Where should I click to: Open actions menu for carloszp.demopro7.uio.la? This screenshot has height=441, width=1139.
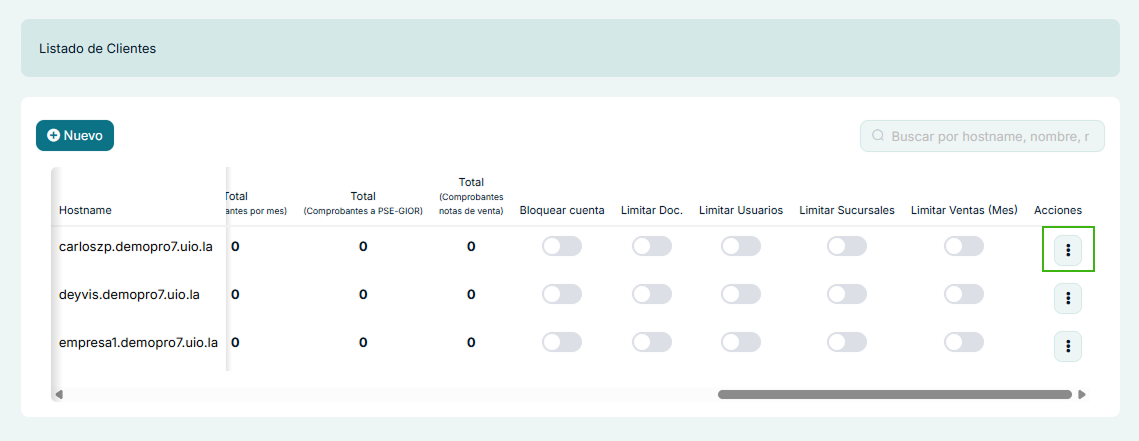pyautogui.click(x=1068, y=249)
